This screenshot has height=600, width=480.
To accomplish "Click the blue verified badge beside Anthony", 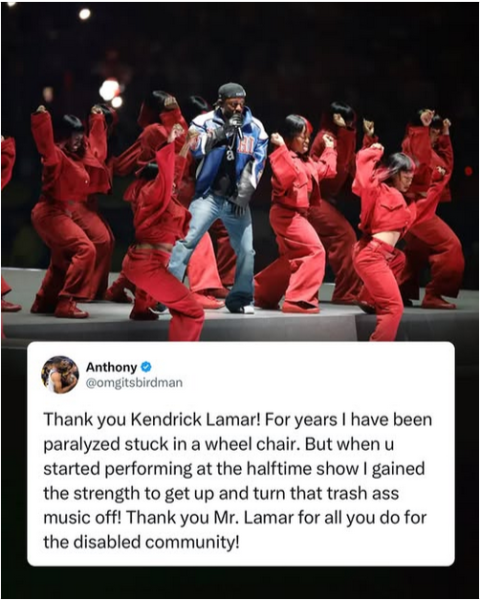I will coord(146,367).
